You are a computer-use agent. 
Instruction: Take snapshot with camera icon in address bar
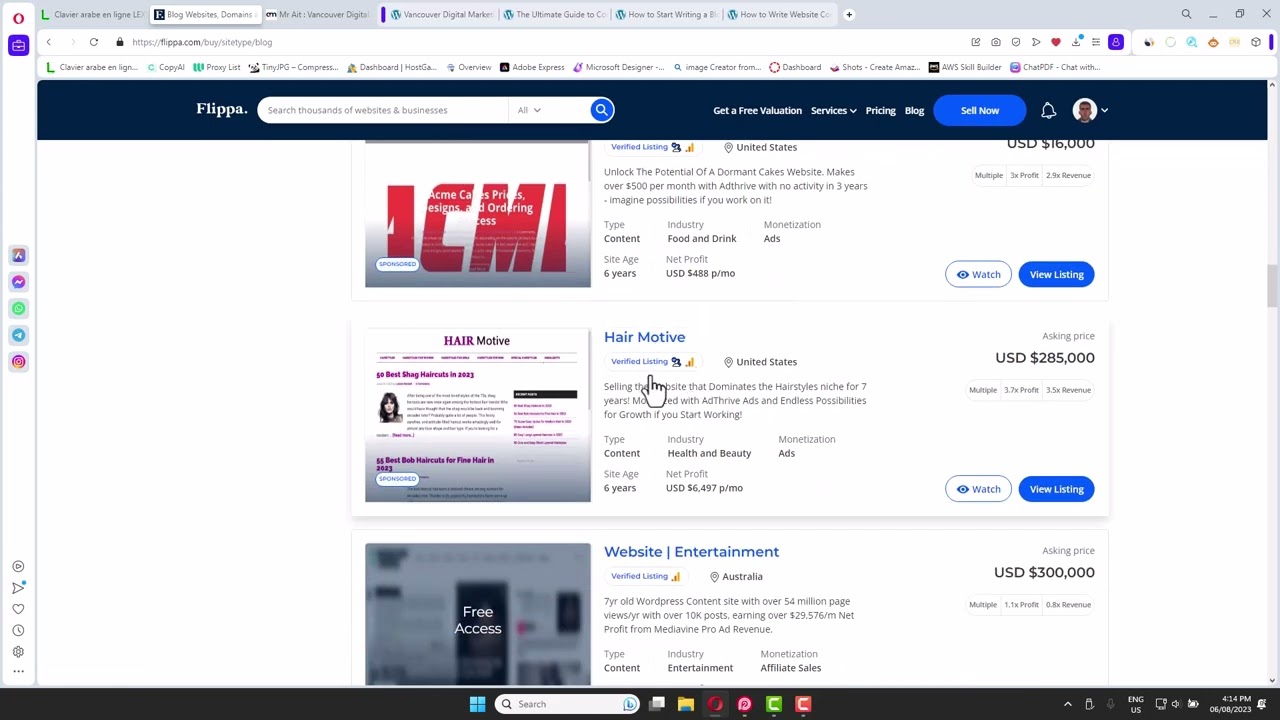pyautogui.click(x=996, y=42)
